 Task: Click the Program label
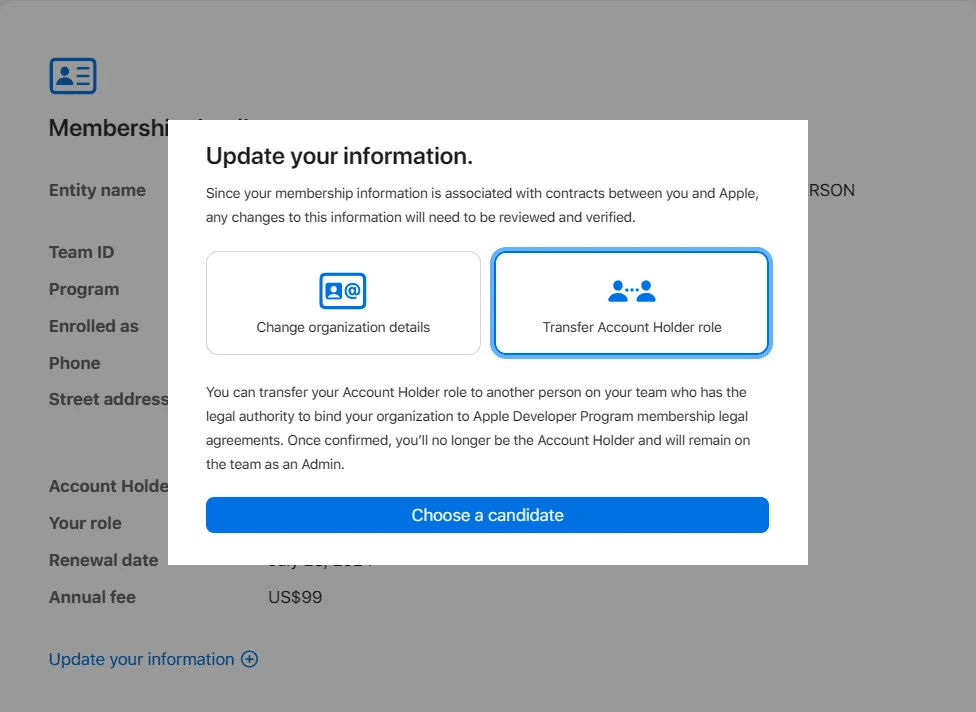(84, 289)
